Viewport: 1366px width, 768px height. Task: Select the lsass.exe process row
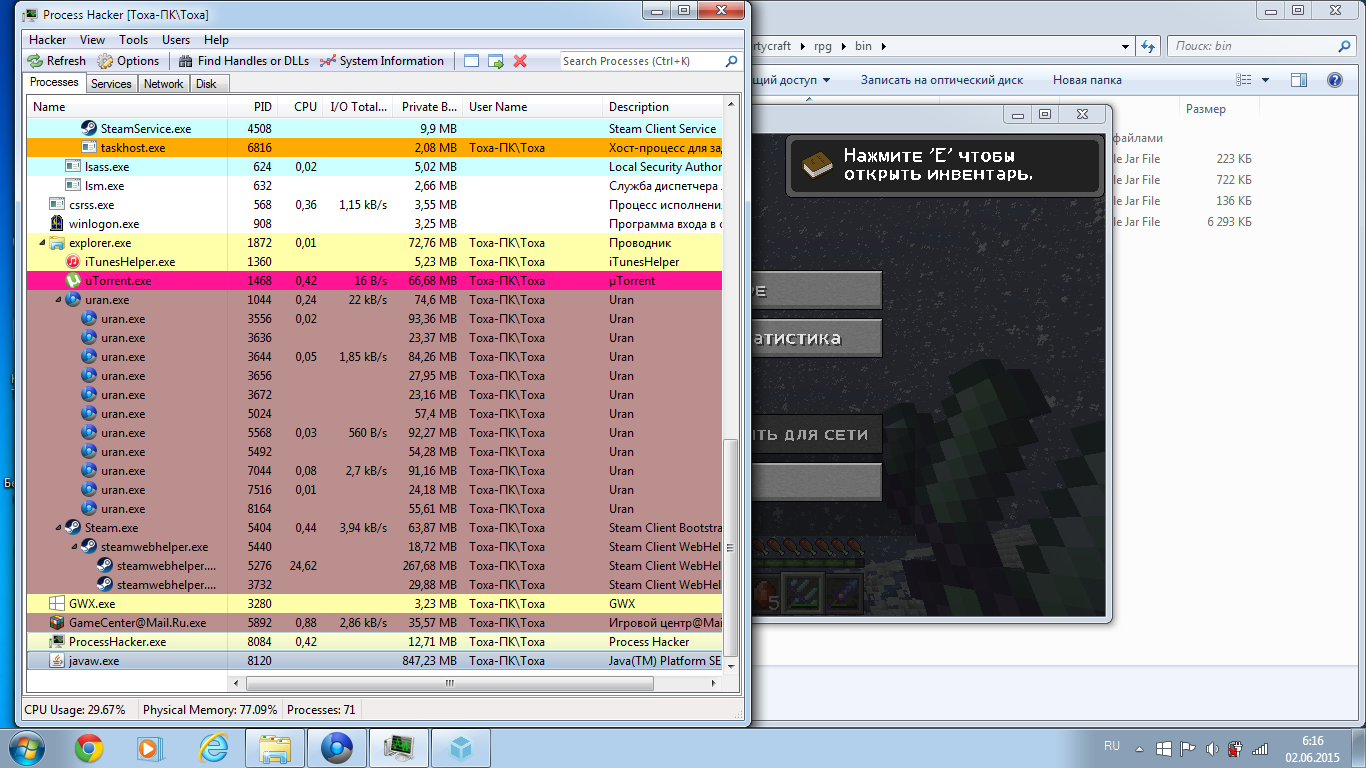tap(374, 167)
